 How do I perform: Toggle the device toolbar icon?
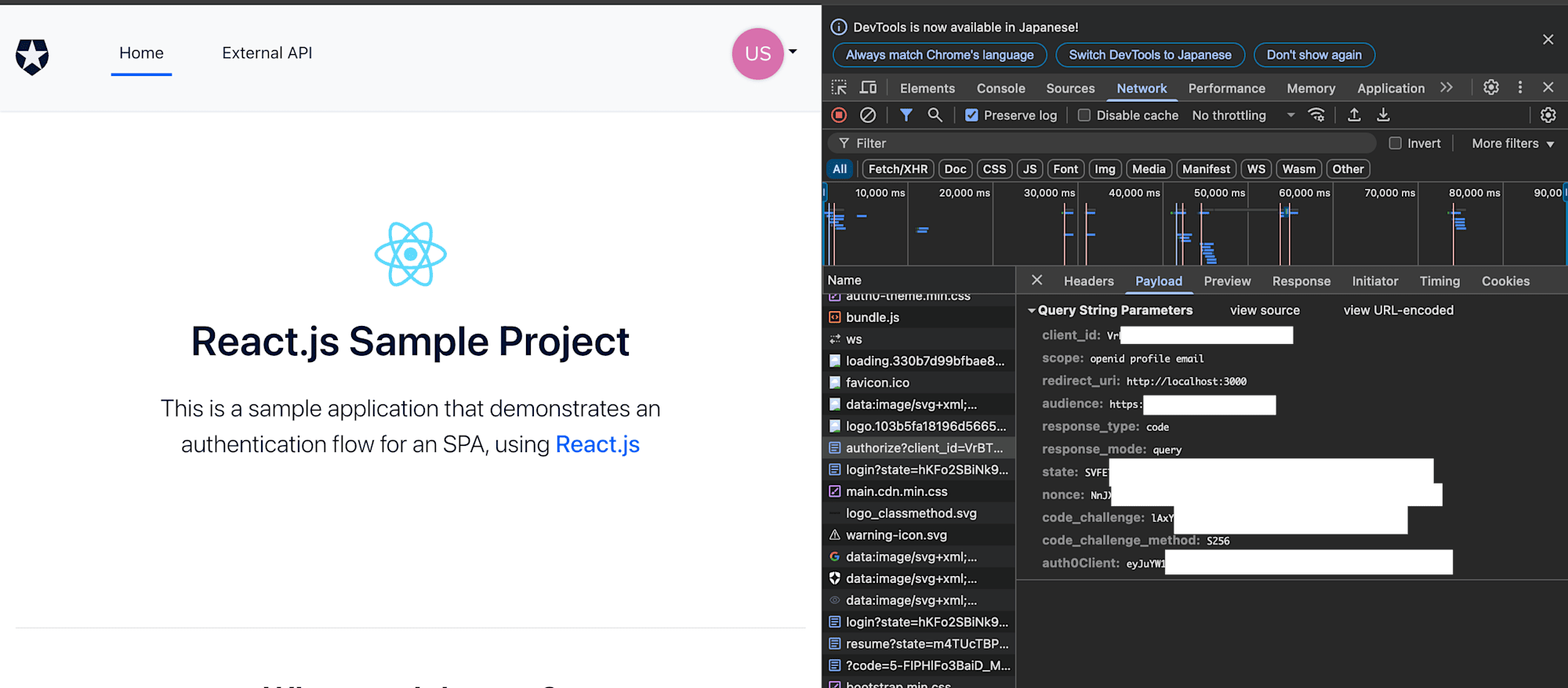pyautogui.click(x=868, y=88)
